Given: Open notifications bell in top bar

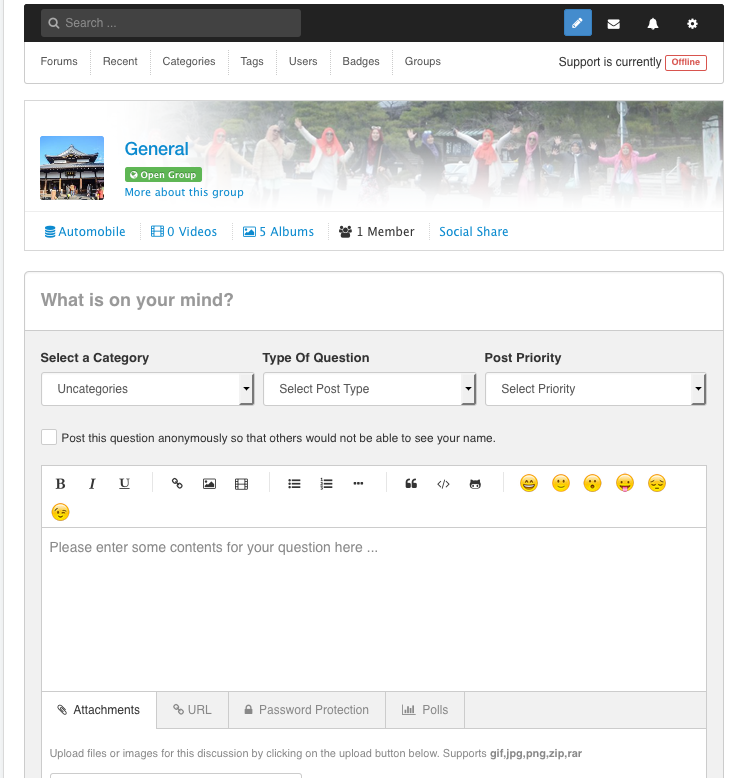Looking at the screenshot, I should pos(653,23).
